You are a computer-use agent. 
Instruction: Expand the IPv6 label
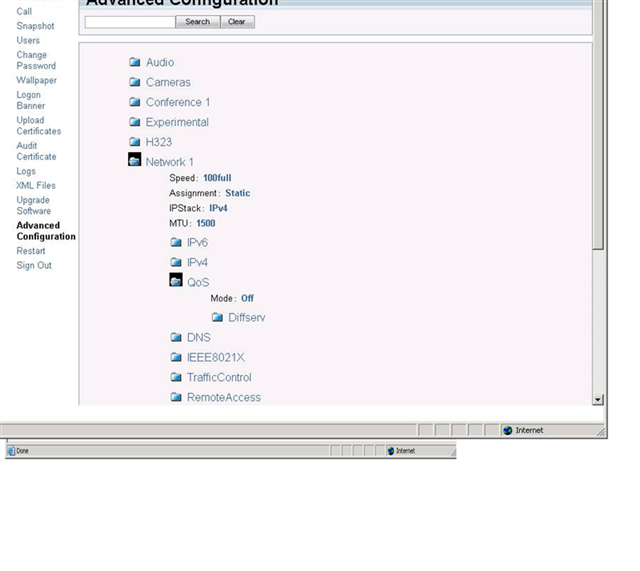point(197,242)
